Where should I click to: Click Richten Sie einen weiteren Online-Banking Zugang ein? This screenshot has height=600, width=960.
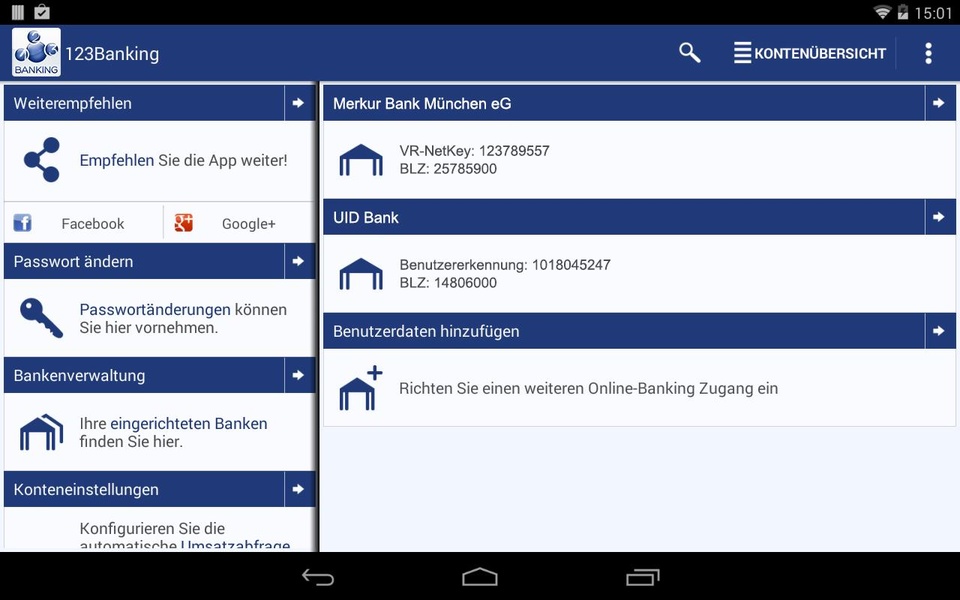[x=588, y=389]
